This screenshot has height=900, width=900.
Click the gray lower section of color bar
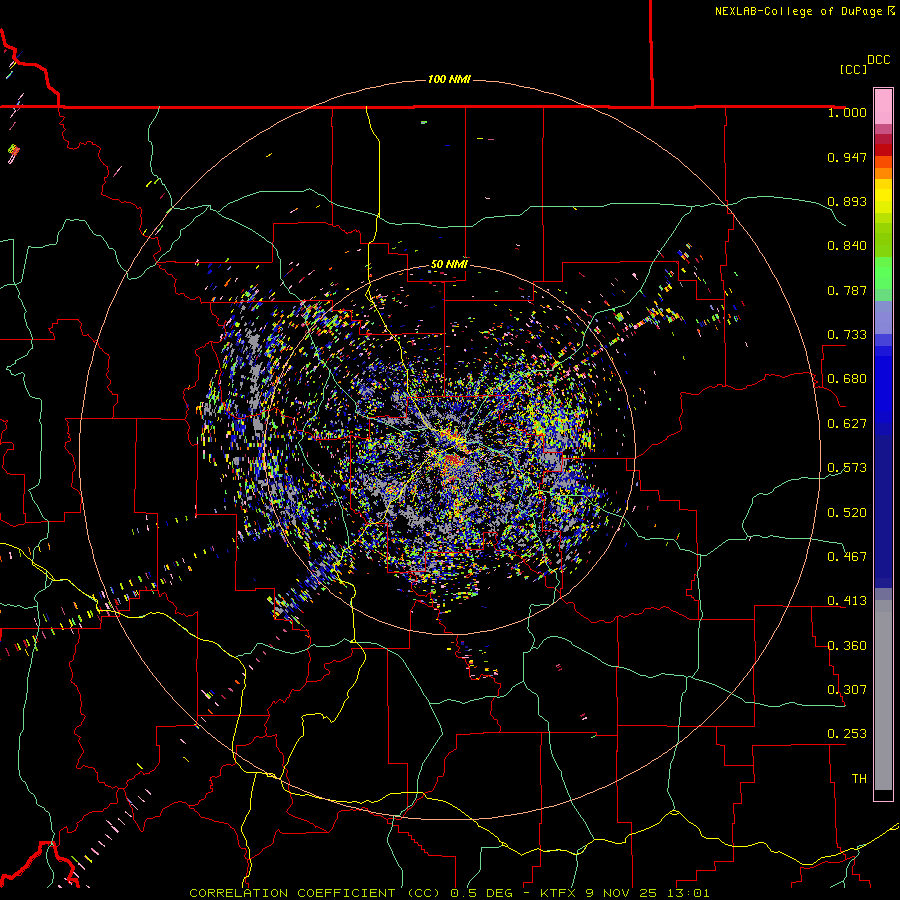(x=883, y=695)
